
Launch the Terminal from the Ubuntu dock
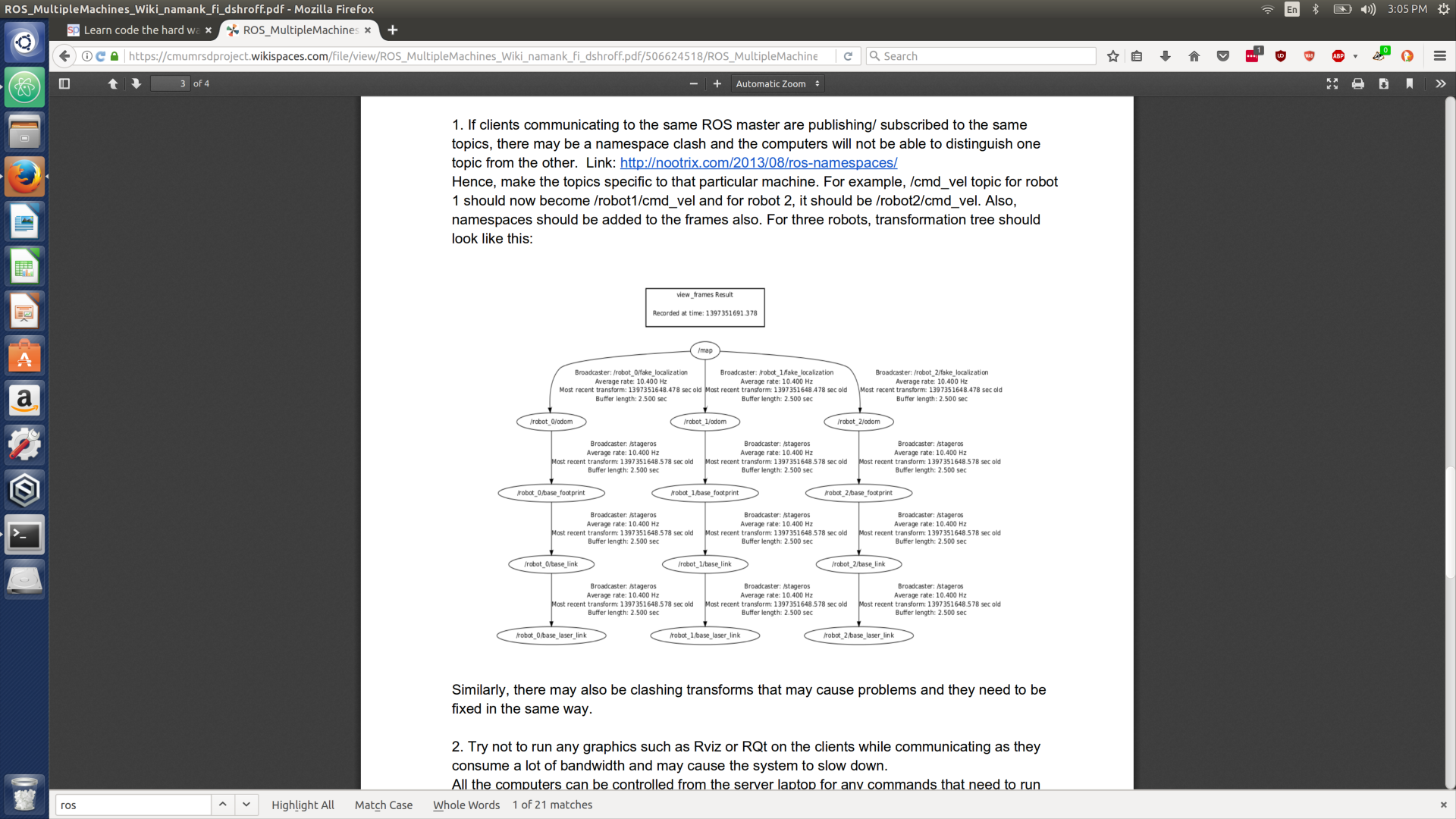click(x=24, y=534)
